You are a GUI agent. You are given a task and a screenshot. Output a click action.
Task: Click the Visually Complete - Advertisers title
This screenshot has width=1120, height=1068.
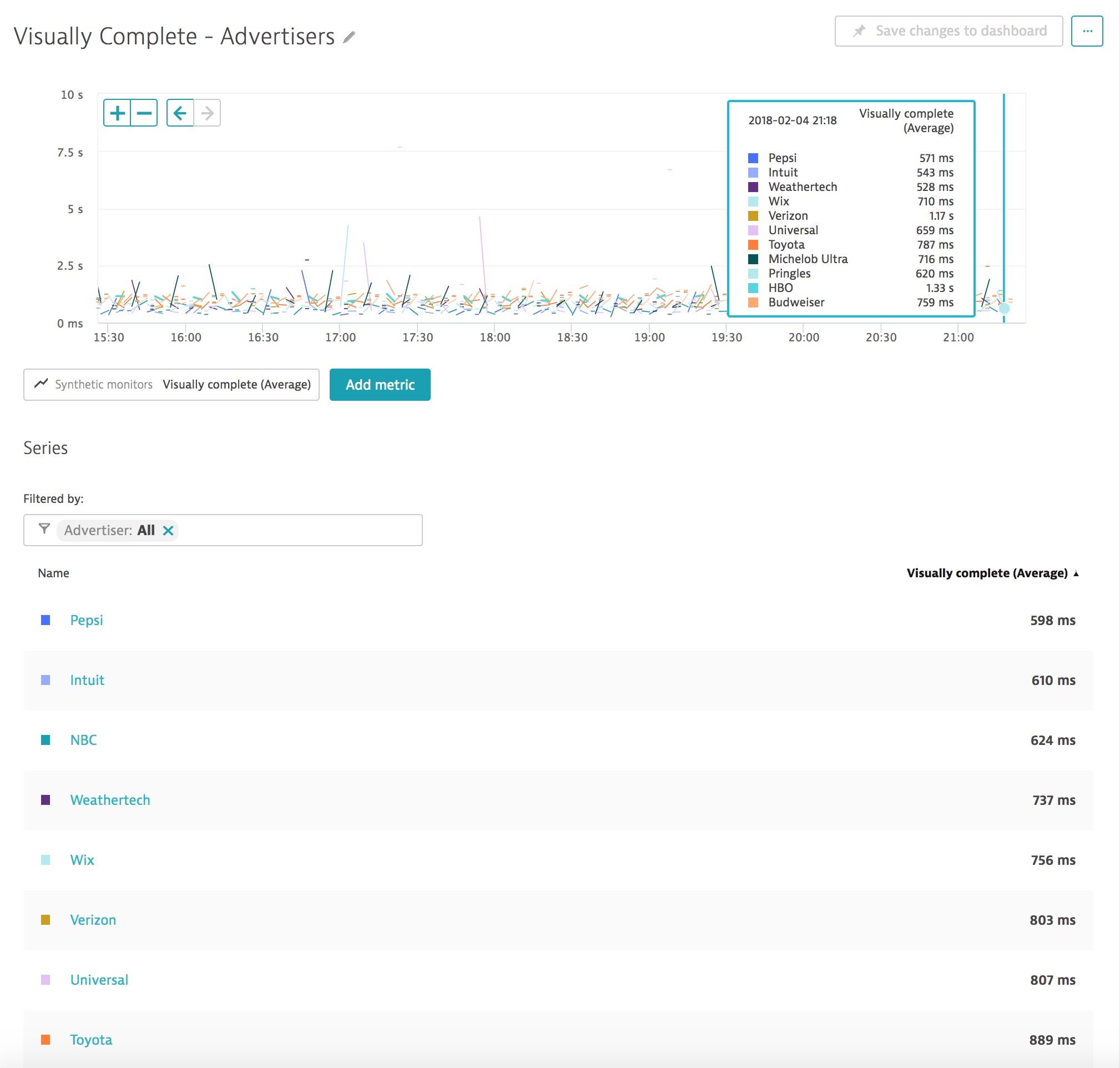coord(174,37)
